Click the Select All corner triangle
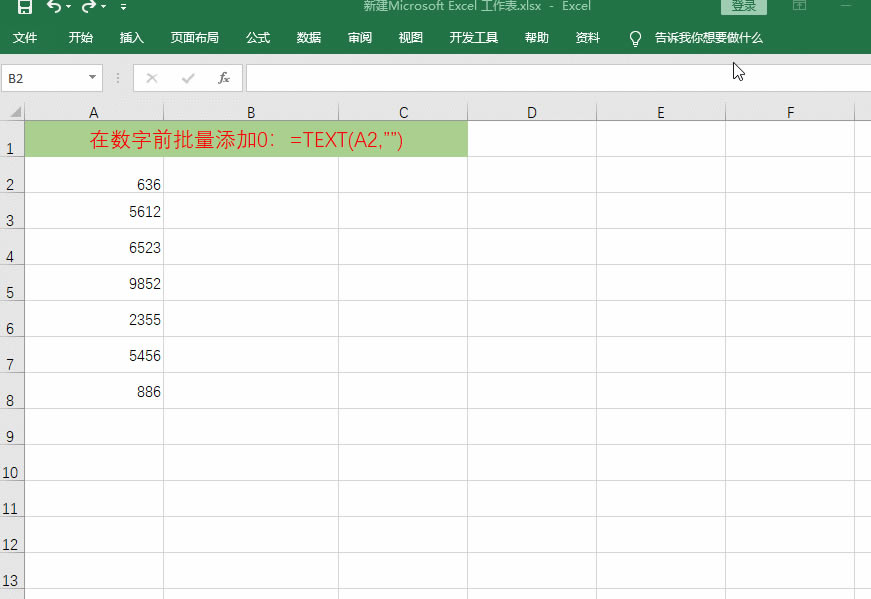The width and height of the screenshot is (871, 599). pos(12,112)
